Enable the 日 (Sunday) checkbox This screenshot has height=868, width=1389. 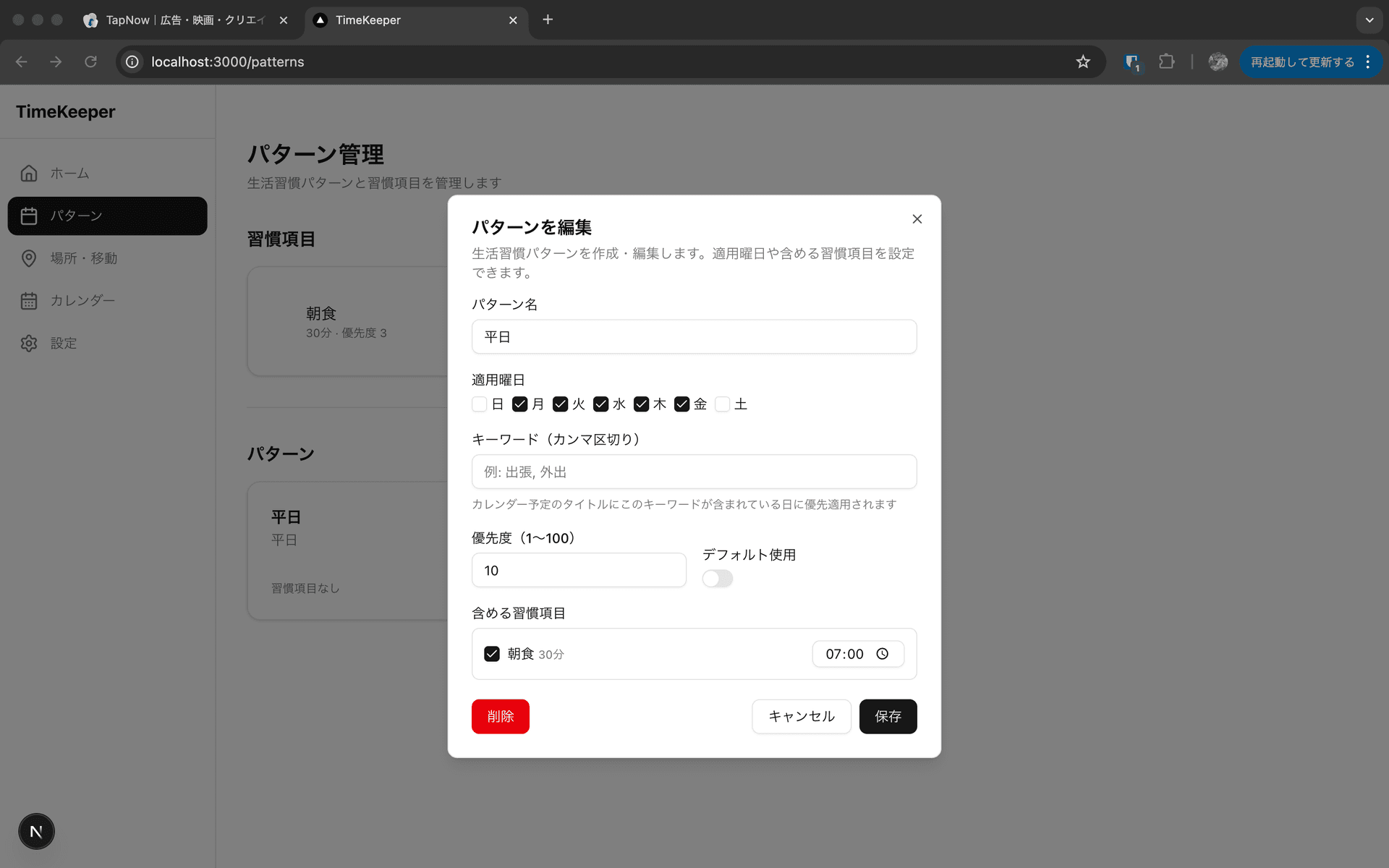[x=480, y=404]
